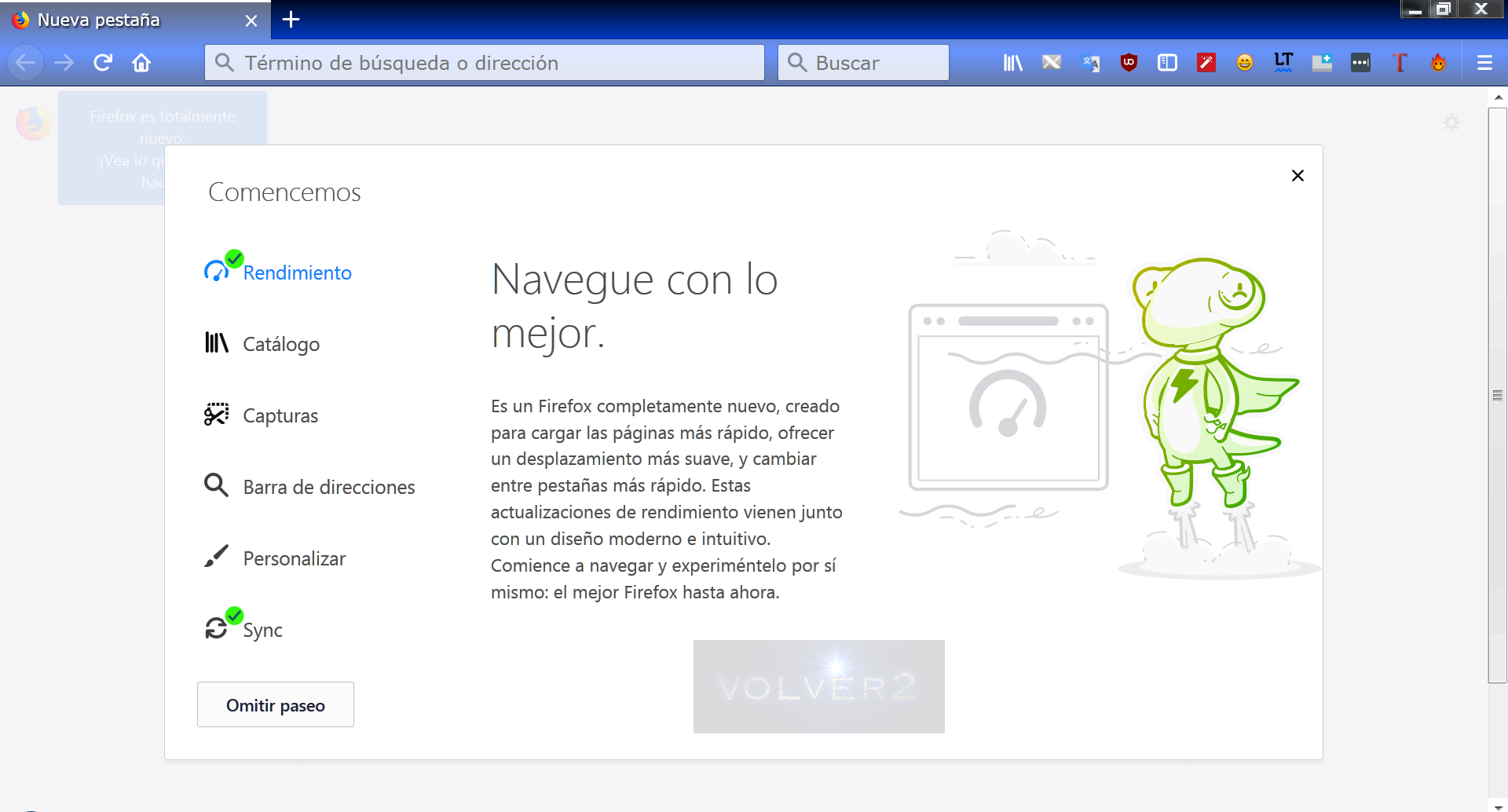Go back one page
The height and width of the screenshot is (812, 1508).
click(x=25, y=63)
